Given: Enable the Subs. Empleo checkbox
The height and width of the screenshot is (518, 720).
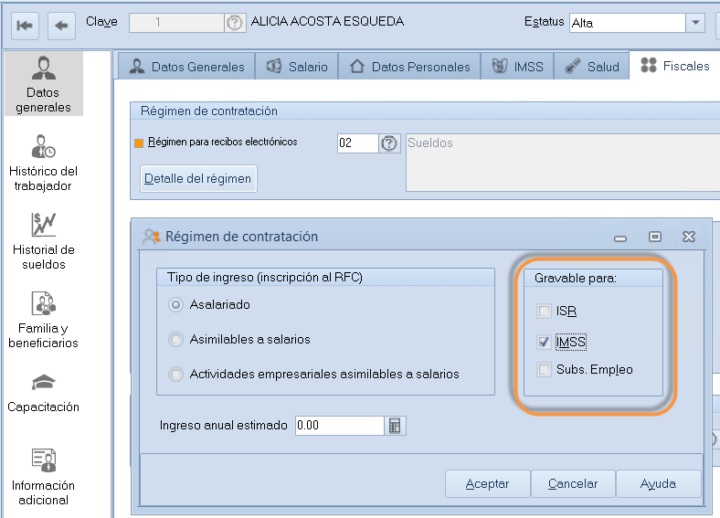Looking at the screenshot, I should [x=544, y=370].
